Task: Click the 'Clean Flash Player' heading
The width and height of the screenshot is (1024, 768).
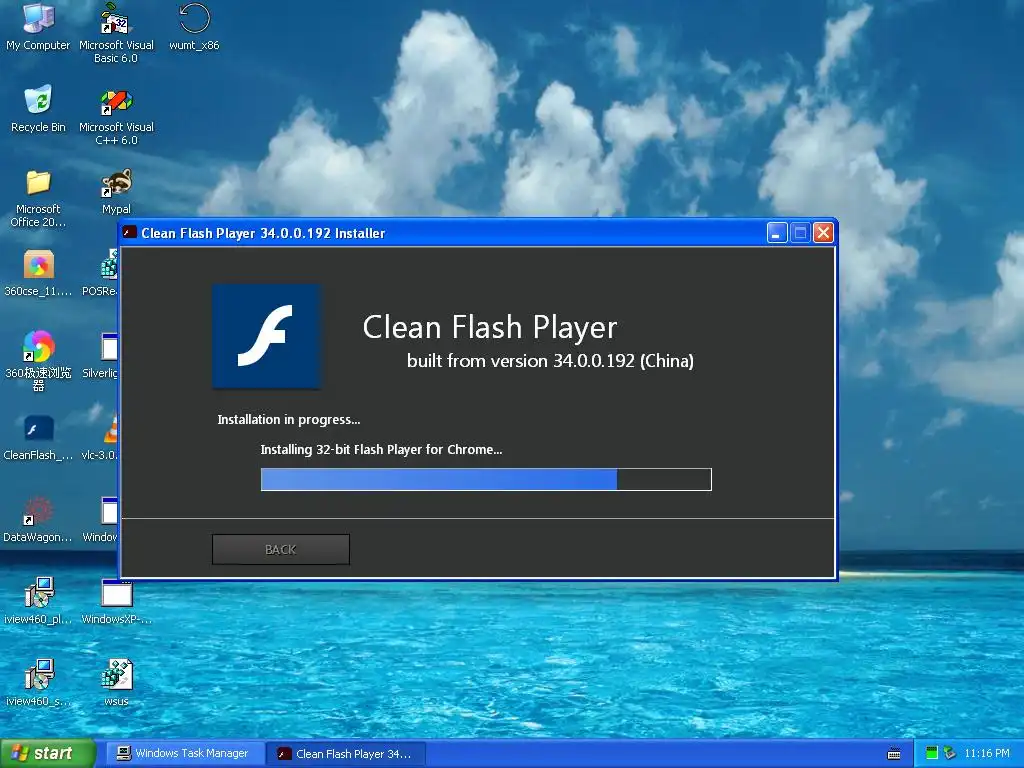Action: pyautogui.click(x=490, y=327)
